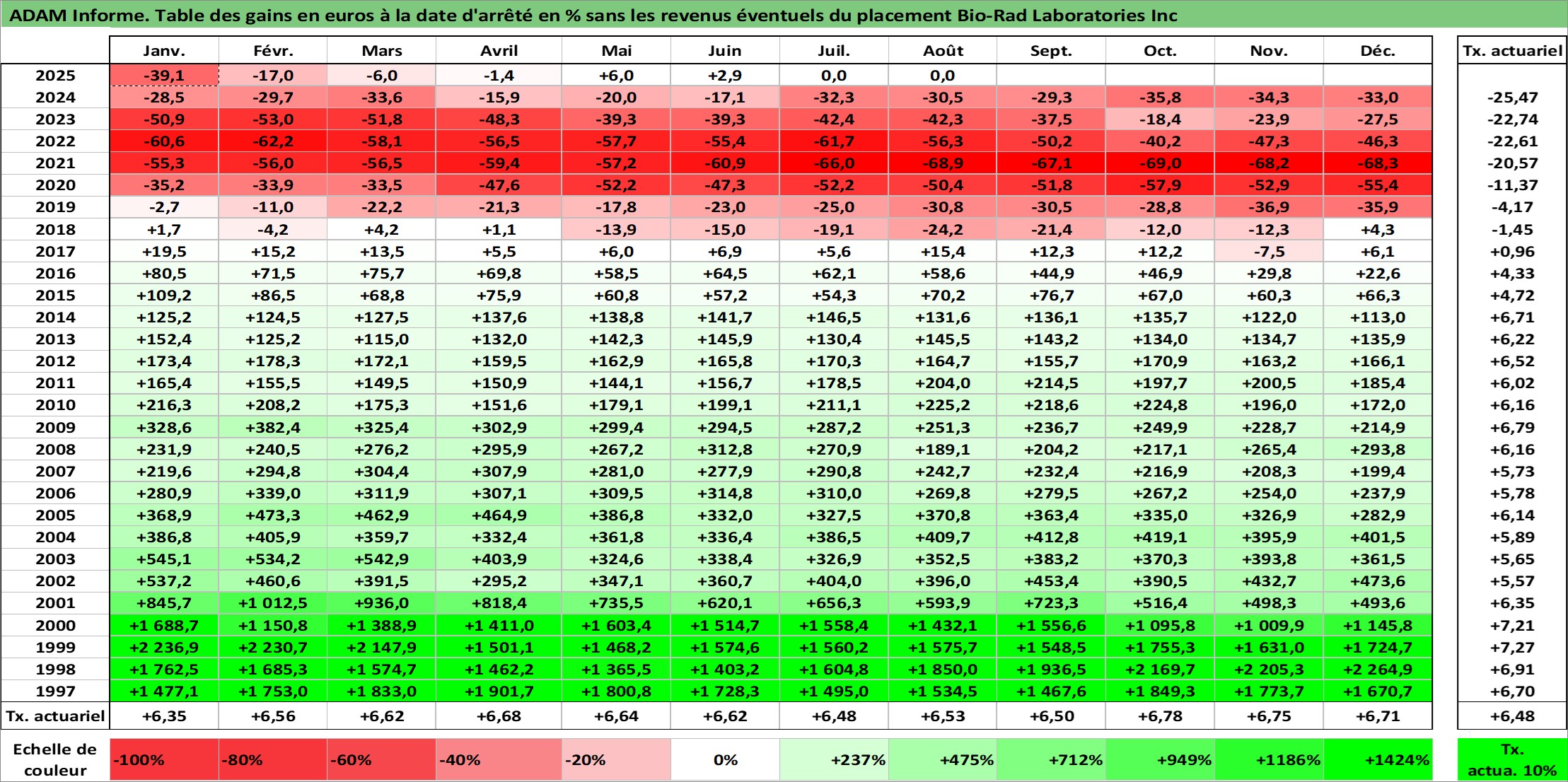The width and height of the screenshot is (1568, 782).
Task: Select the -69,0 cell in the 2021 row
Action: [x=1160, y=163]
